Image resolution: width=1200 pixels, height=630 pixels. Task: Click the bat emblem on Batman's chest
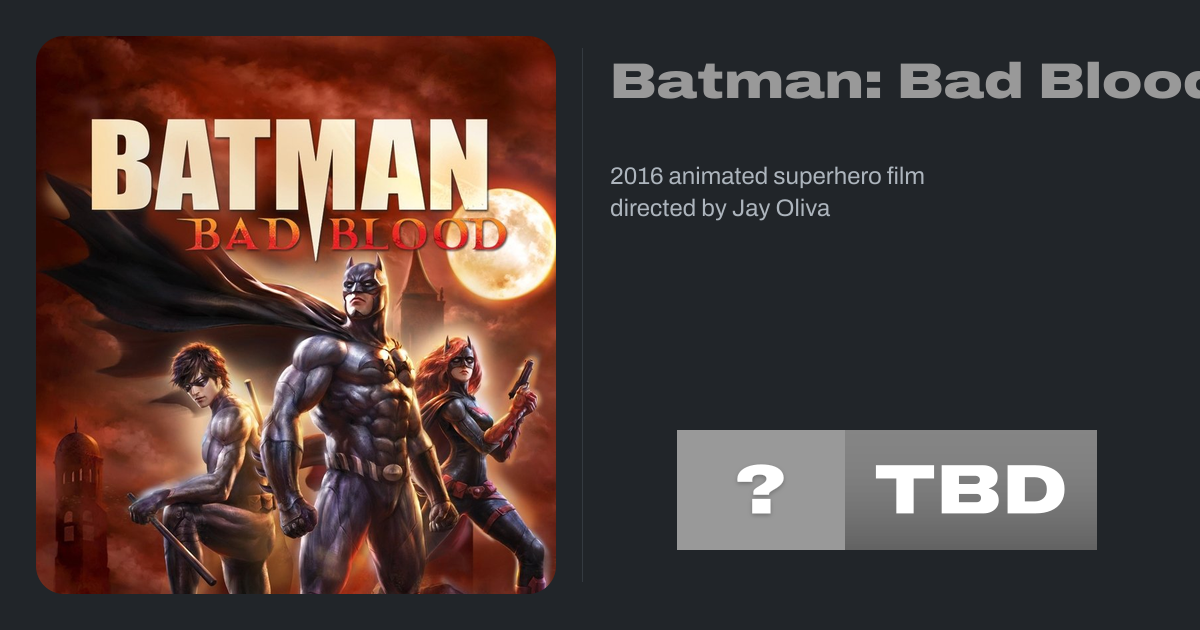tap(392, 358)
